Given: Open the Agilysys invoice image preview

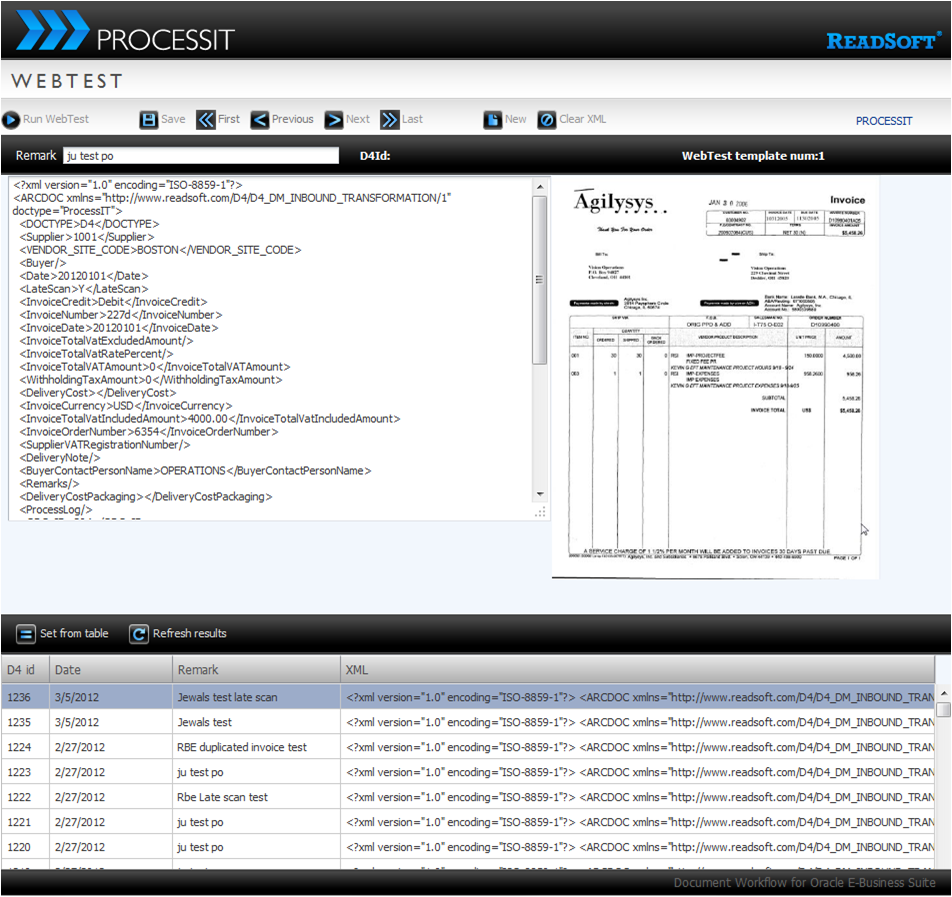Looking at the screenshot, I should (x=715, y=377).
